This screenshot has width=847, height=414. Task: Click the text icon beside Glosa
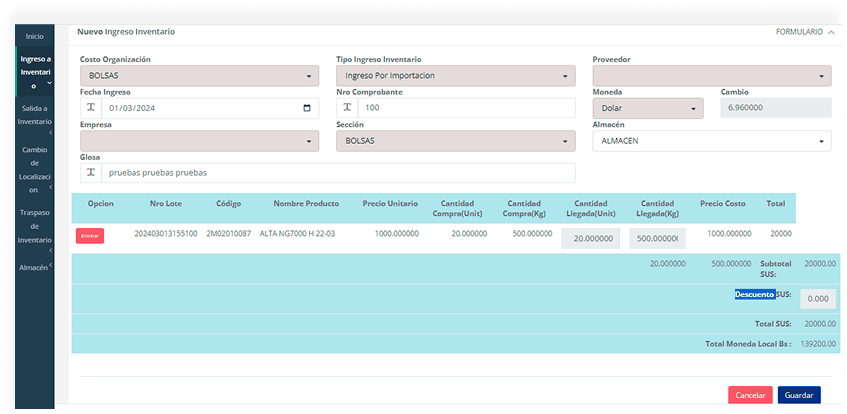pos(91,173)
